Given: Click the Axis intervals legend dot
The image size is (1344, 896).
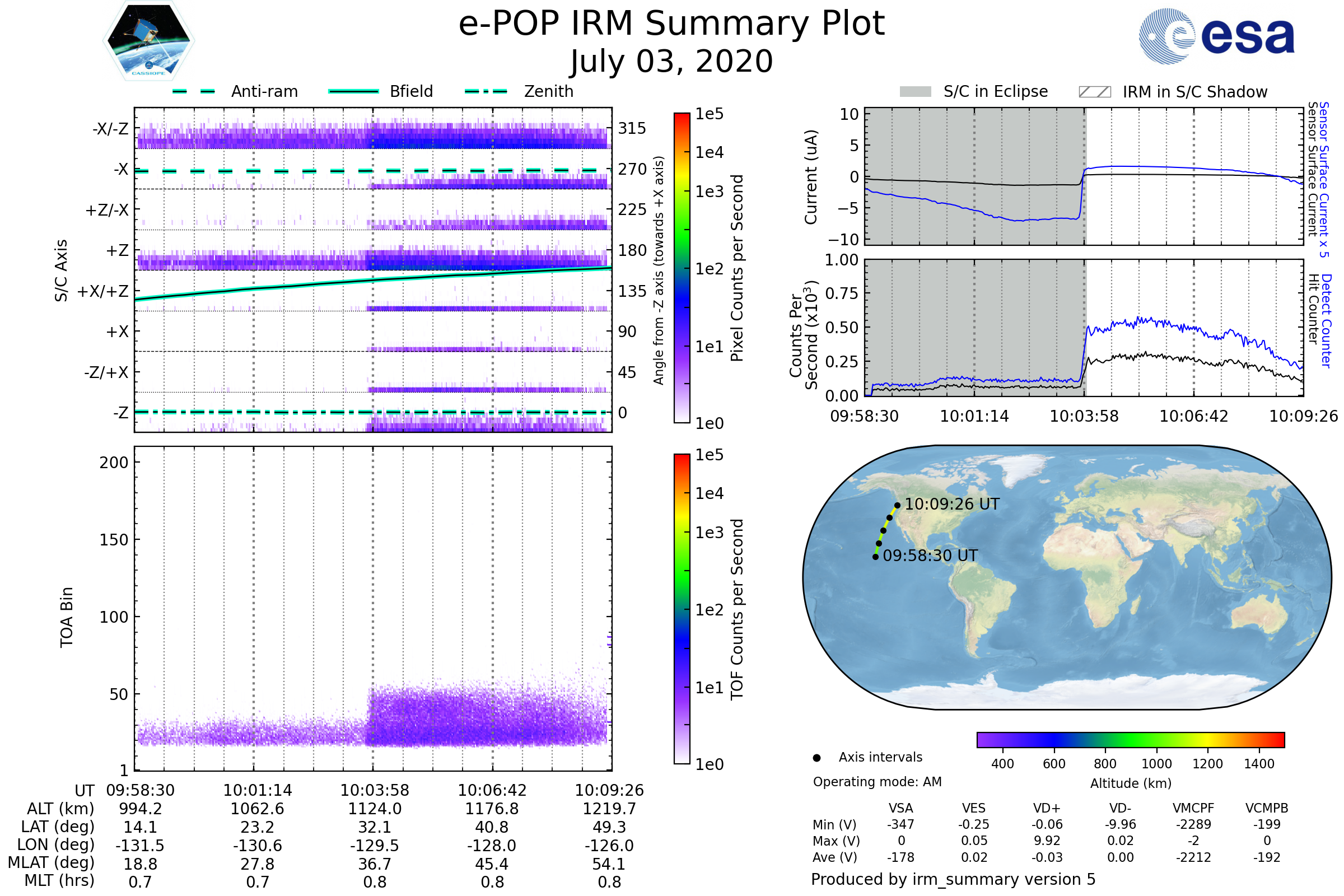Looking at the screenshot, I should pyautogui.click(x=816, y=758).
